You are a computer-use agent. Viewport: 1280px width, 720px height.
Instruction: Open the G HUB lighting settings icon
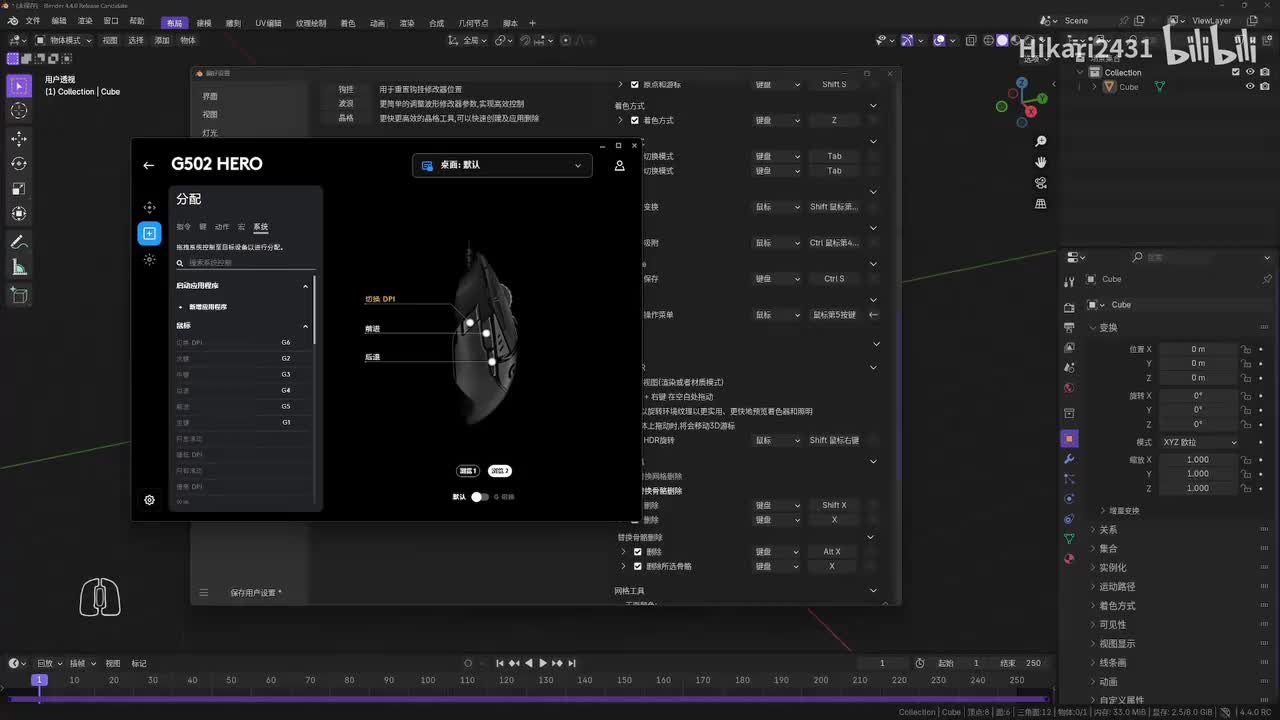tap(149, 259)
